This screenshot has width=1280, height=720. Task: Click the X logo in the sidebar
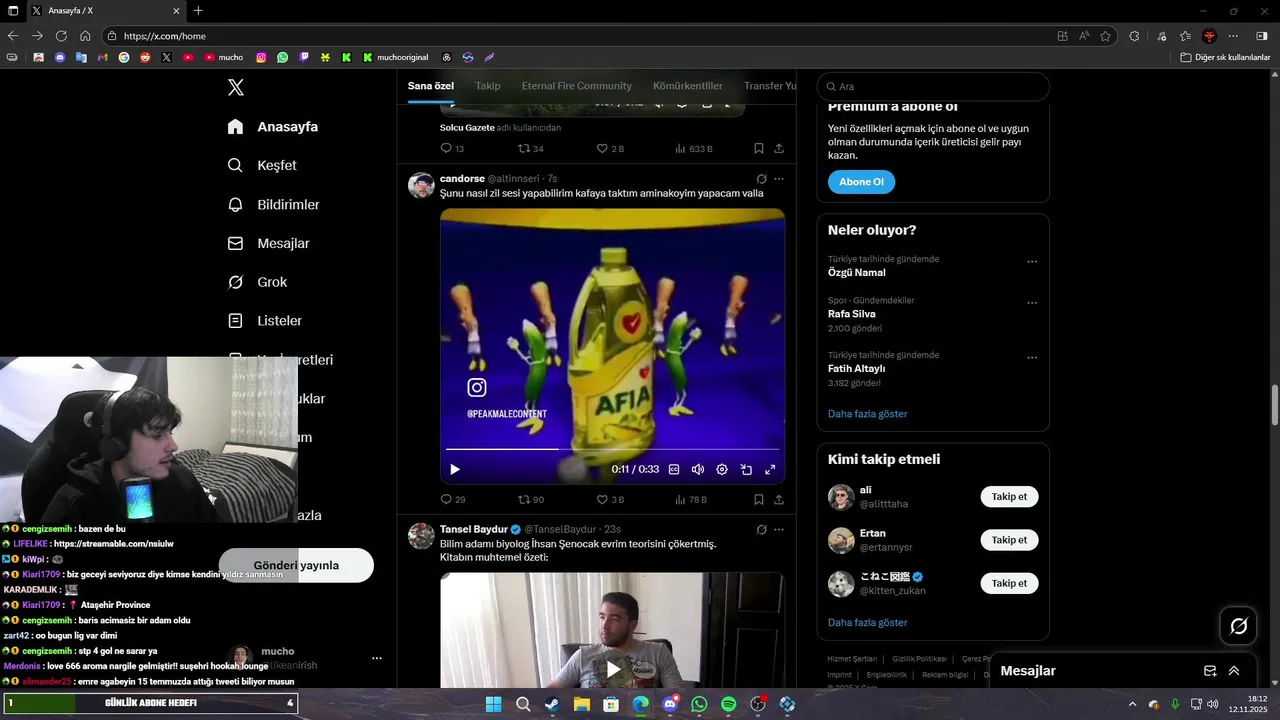(x=236, y=88)
